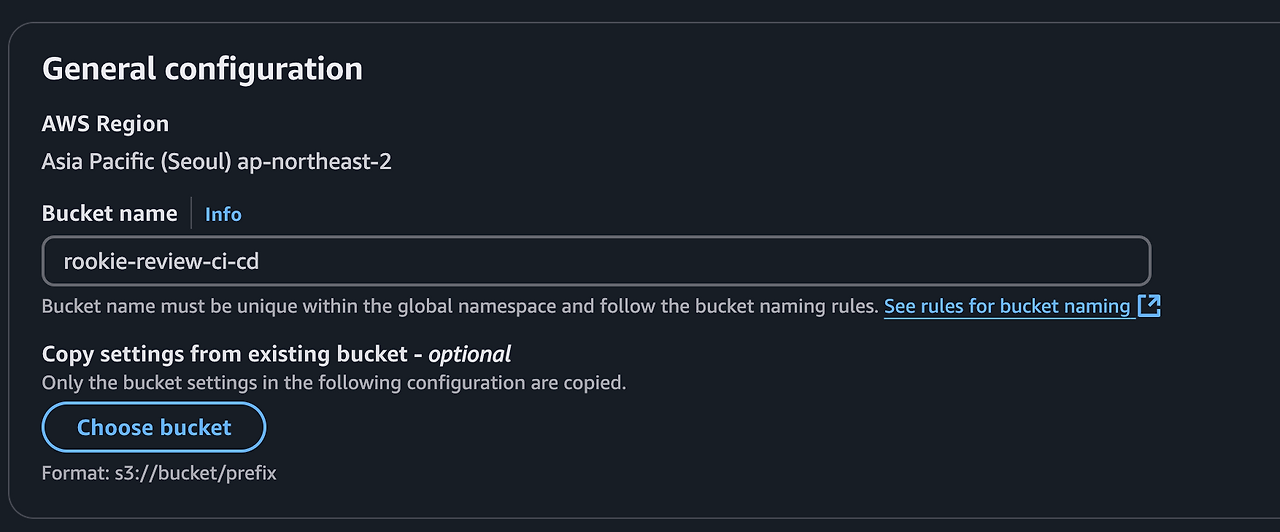Click the ap-northeast-2 region code
Screen dimensions: 1280x532
[314, 161]
